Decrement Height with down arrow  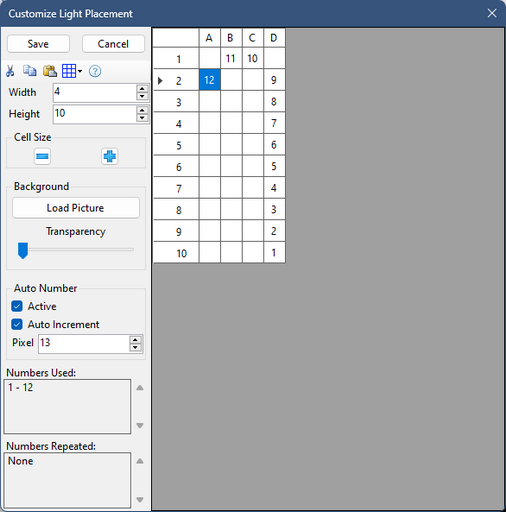click(x=142, y=118)
